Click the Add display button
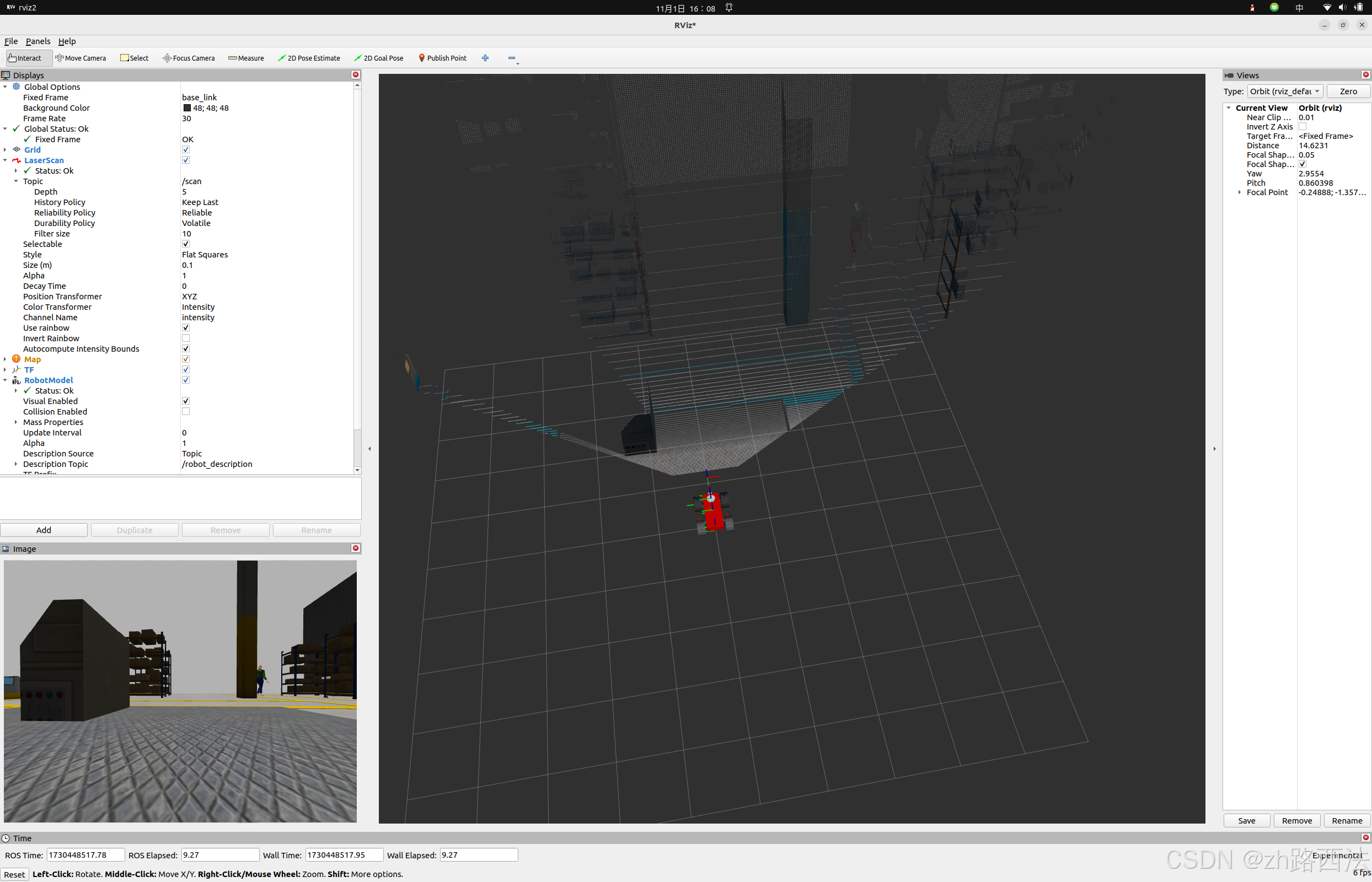The image size is (1372, 882). 44,530
